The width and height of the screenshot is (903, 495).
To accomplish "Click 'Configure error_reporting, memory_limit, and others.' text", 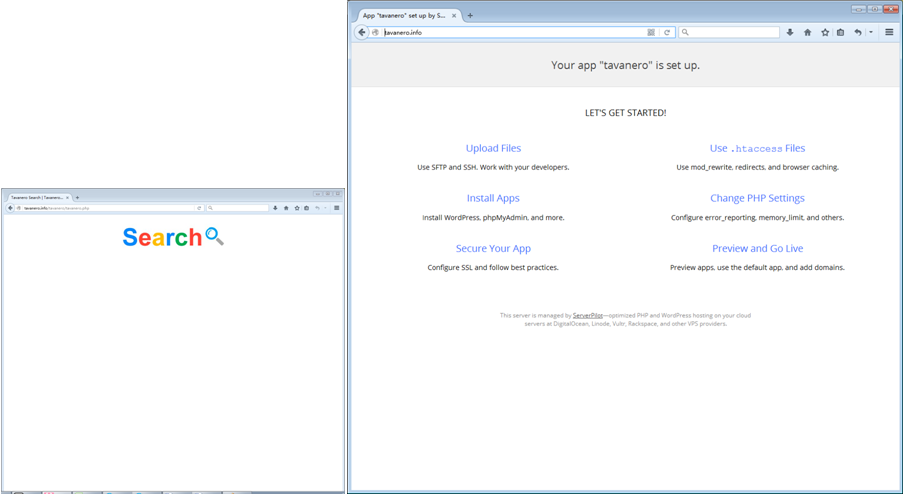I will coord(757,218).
